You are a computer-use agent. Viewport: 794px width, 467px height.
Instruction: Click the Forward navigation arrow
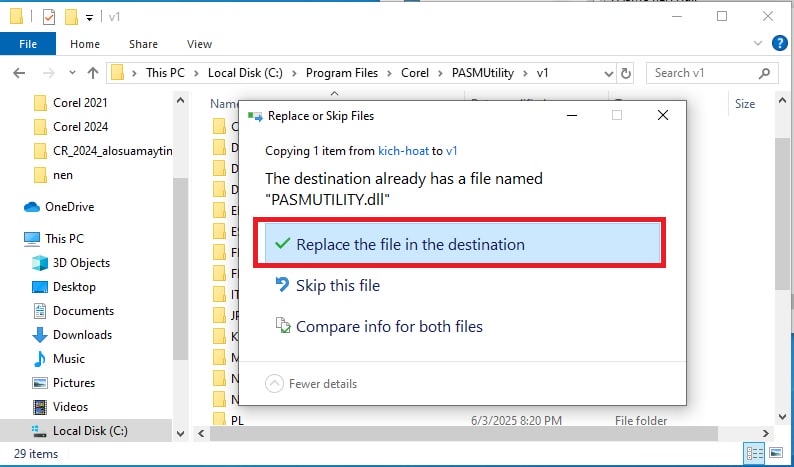[x=49, y=73]
